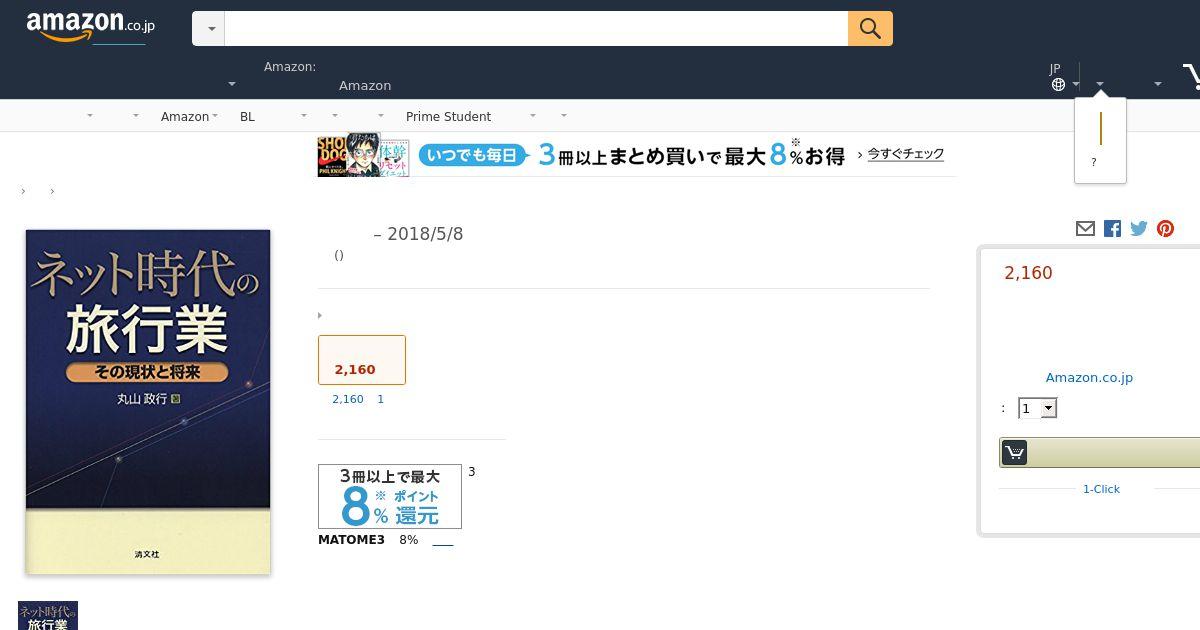The width and height of the screenshot is (1200, 630).
Task: Select the 2,160 format price box
Action: pos(362,360)
